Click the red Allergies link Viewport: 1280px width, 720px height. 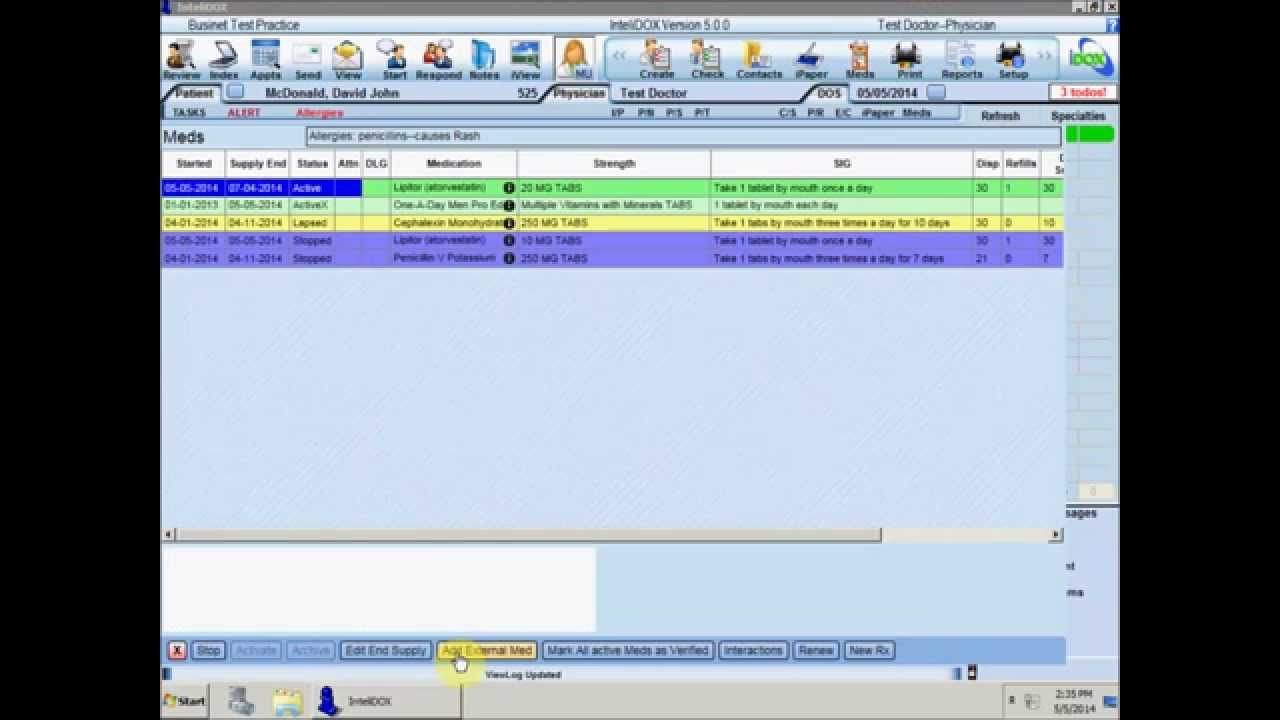click(x=320, y=113)
